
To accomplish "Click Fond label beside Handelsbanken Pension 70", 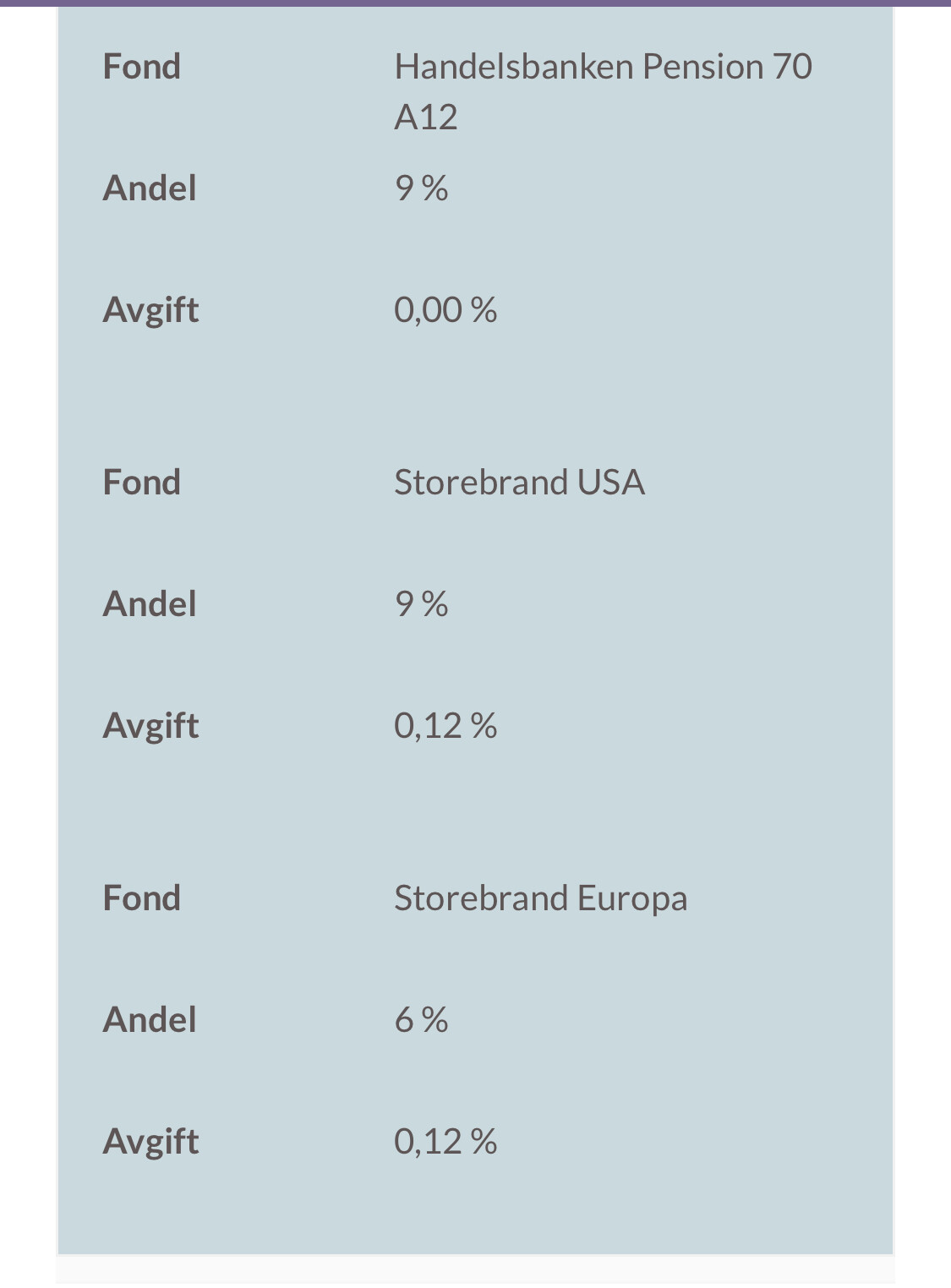I will pyautogui.click(x=141, y=66).
